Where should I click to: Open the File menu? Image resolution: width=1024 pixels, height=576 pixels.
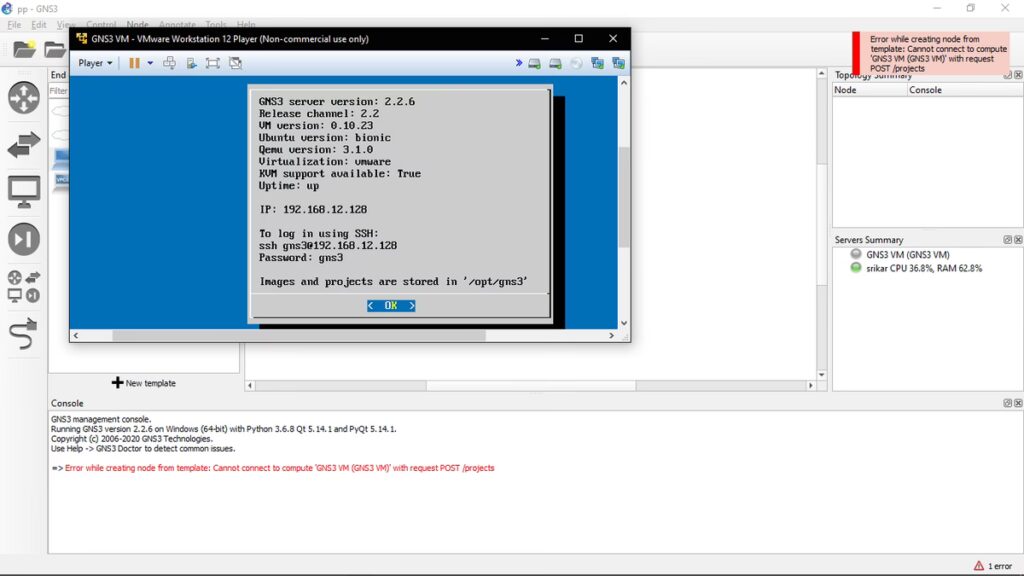(14, 25)
